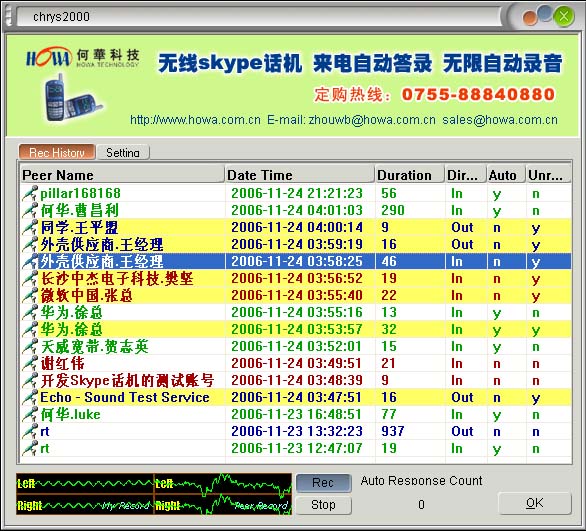The image size is (586, 531).
Task: Click microphone icon beside 长沙中杰电子科技.樊坚
Action: pos(30,278)
